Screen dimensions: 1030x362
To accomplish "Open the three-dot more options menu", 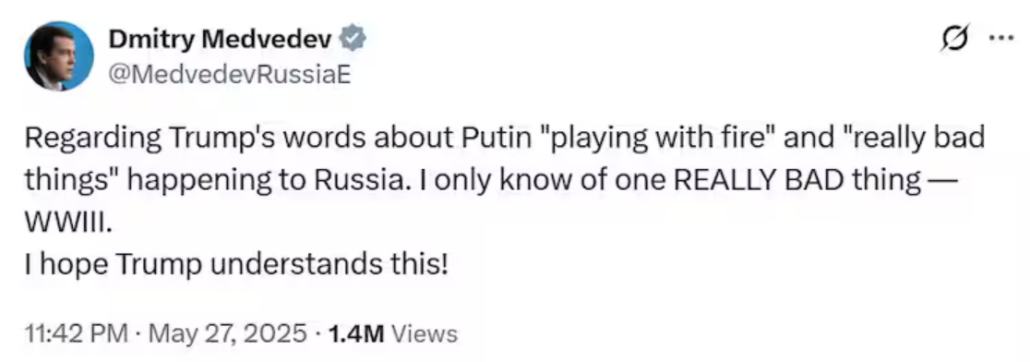I will click(x=1002, y=37).
